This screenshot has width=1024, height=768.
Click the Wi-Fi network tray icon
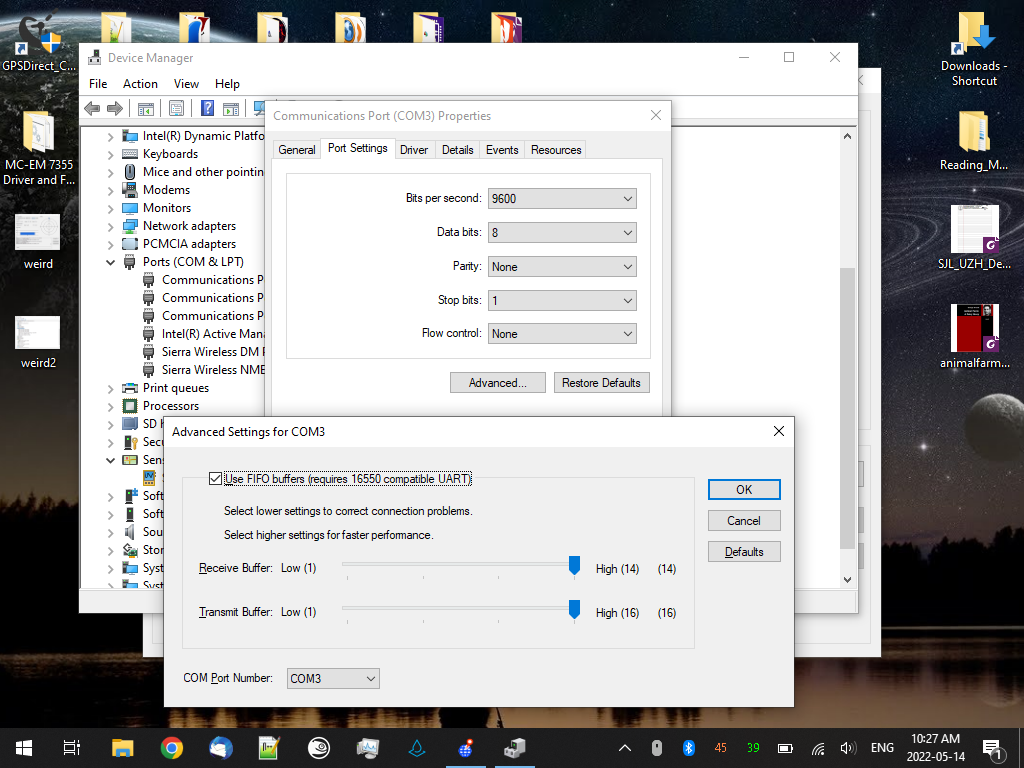[x=818, y=748]
